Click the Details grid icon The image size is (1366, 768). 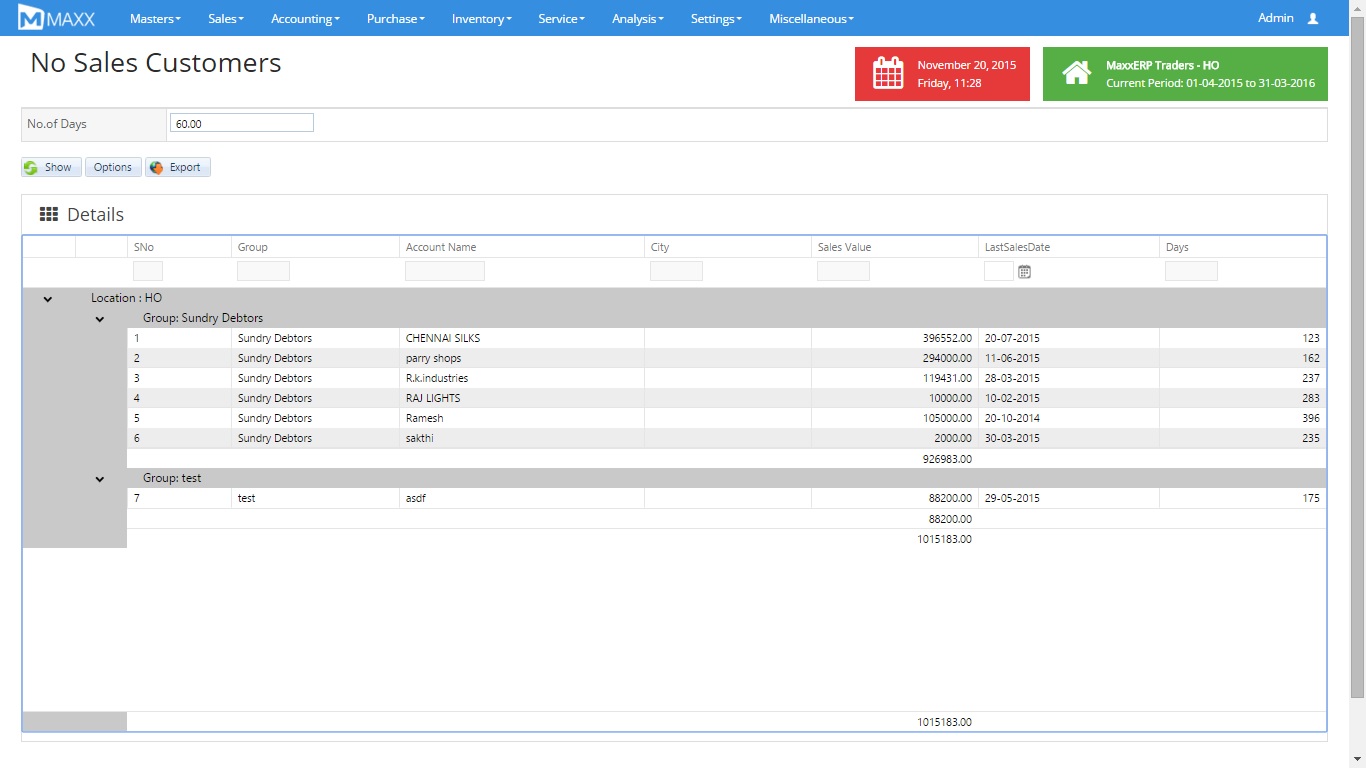coord(49,214)
